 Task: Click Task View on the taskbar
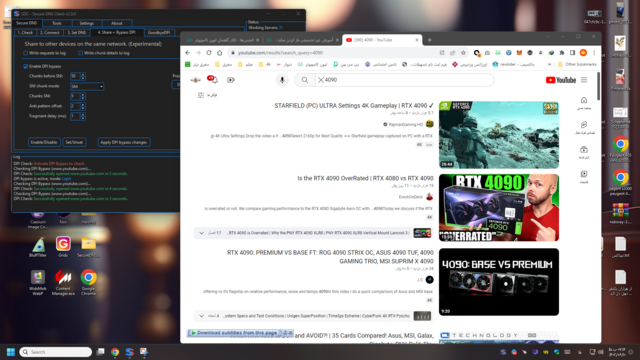pyautogui.click(x=100, y=352)
